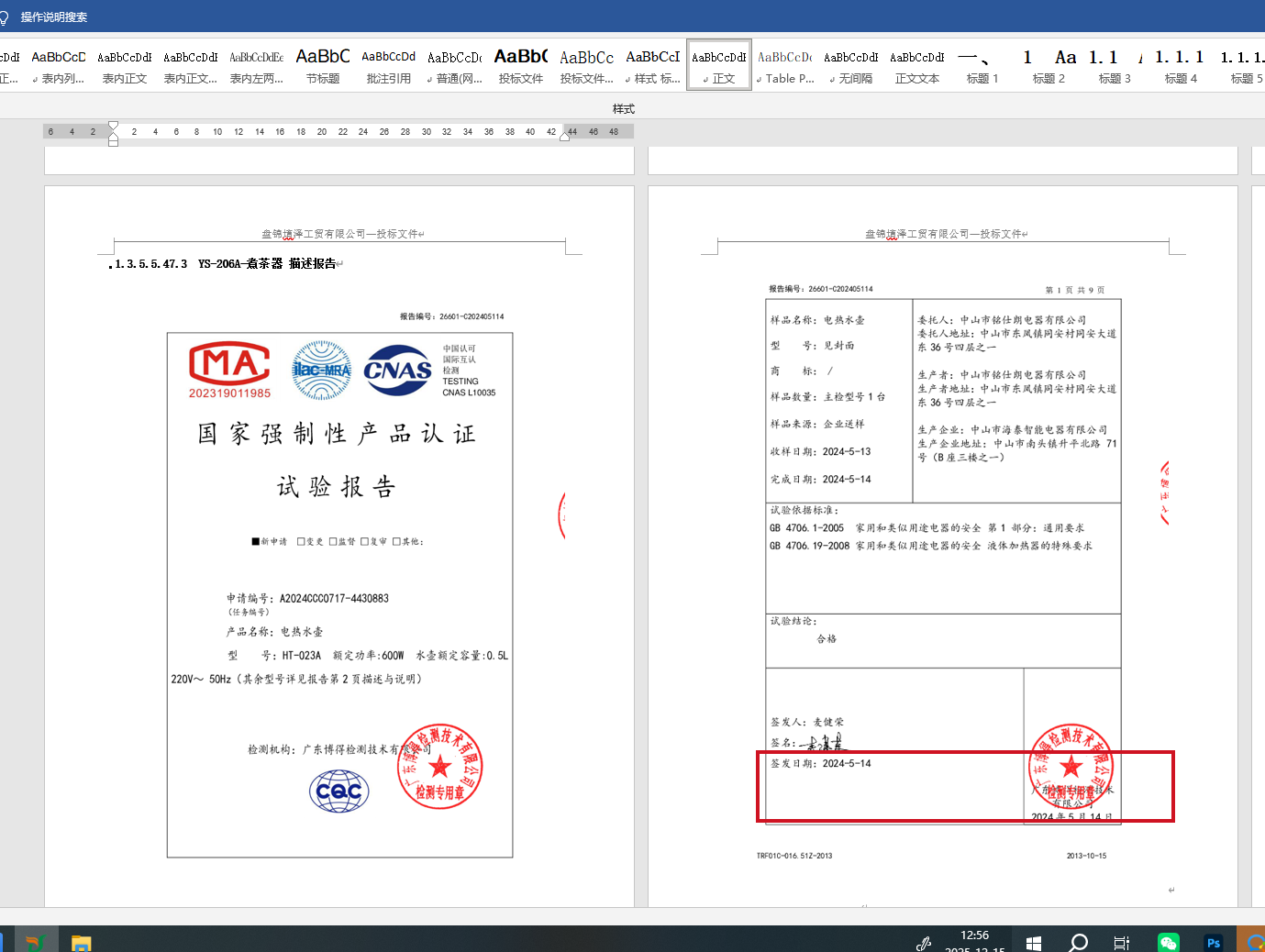Apply the 标题 4 heading style
The height and width of the screenshot is (952, 1265).
[1182, 66]
